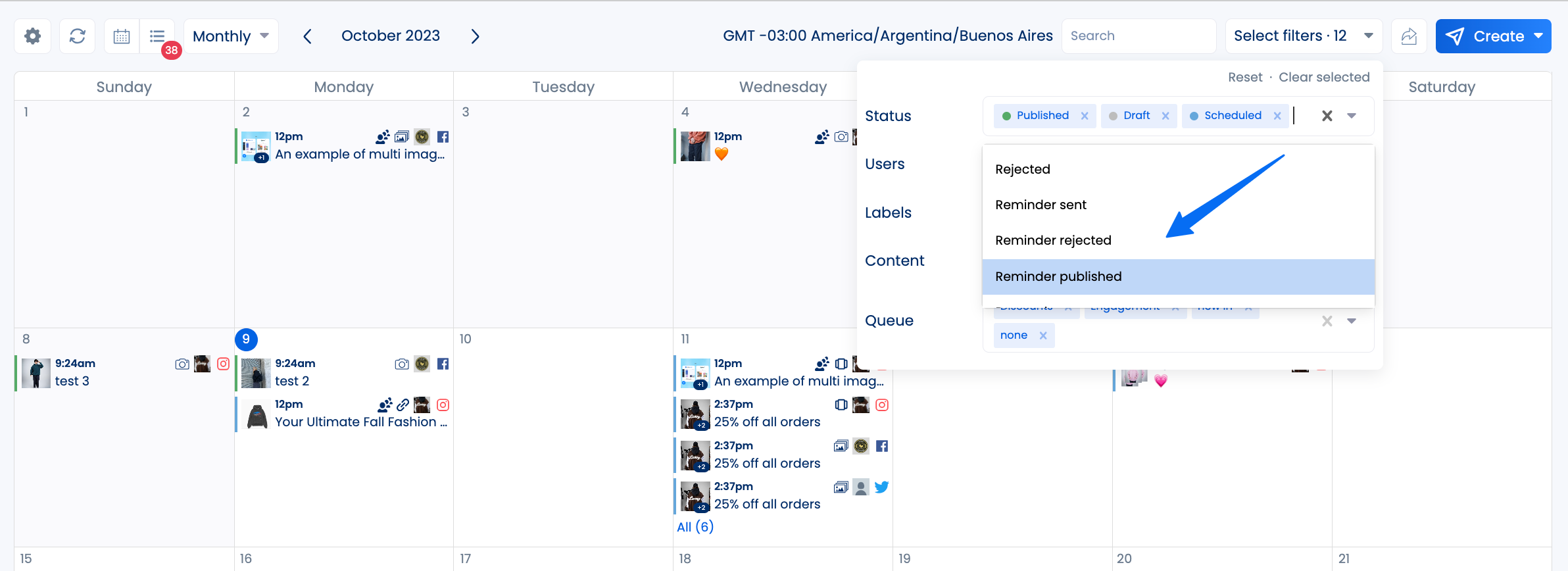
Task: Click team icon on Oct 2 post
Action: coord(383,137)
